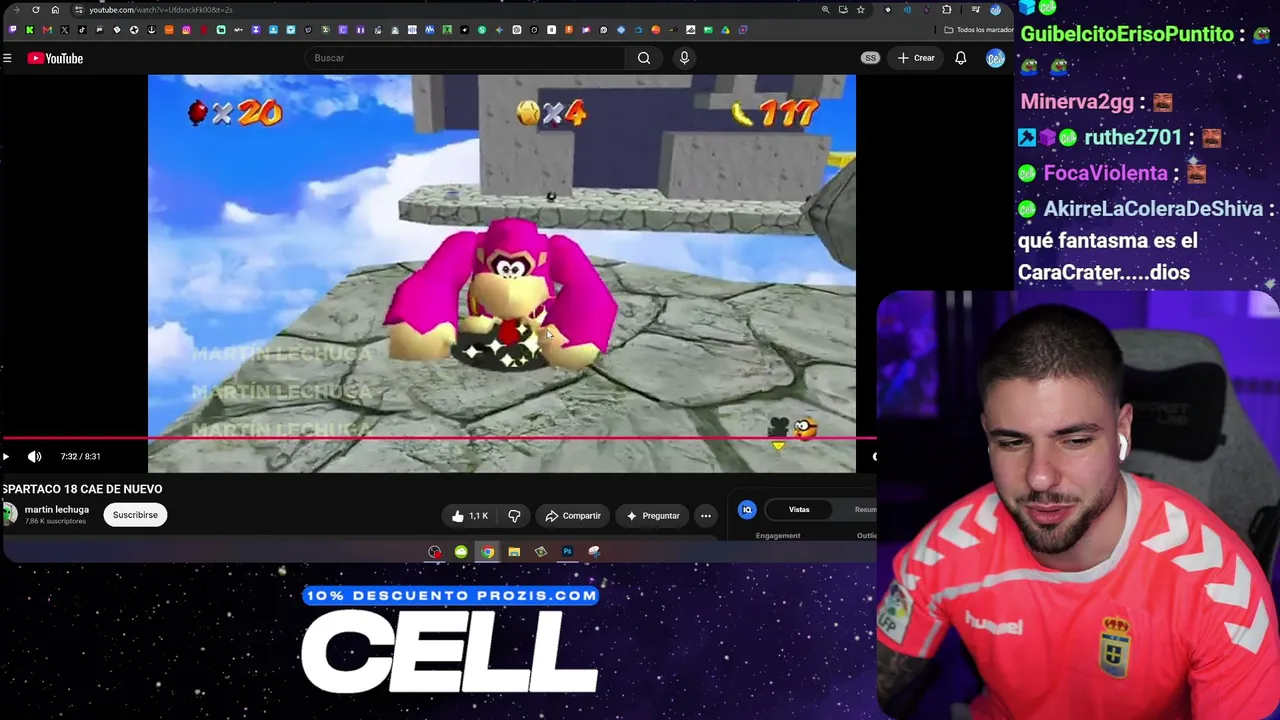The image size is (1280, 720).
Task: Open the Gmail bookmark in the bookmarks bar
Action: (47, 30)
